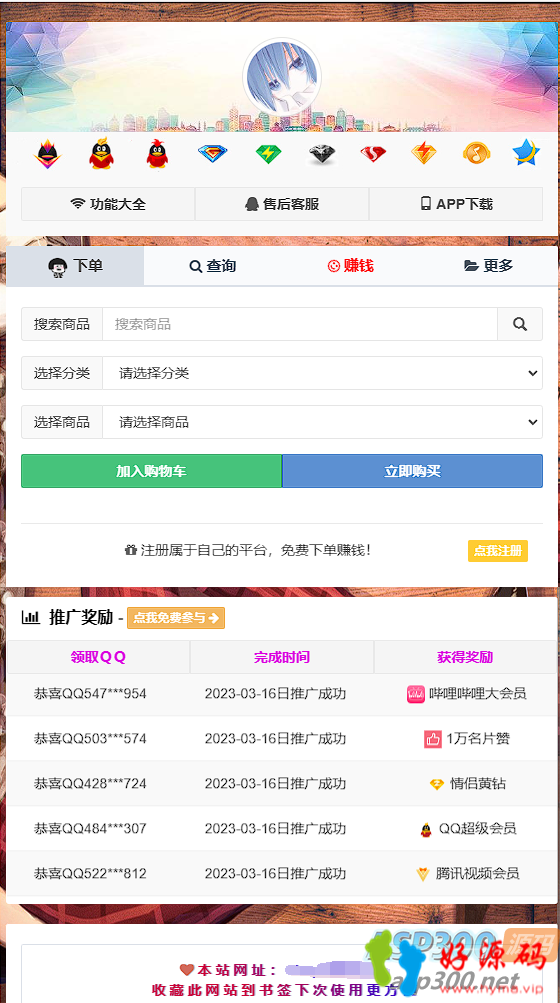Click the QQ超级会员 reward text

(477, 828)
